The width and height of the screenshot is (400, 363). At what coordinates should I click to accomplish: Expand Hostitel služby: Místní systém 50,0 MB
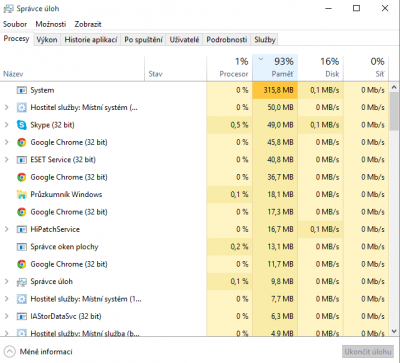pos(6,107)
